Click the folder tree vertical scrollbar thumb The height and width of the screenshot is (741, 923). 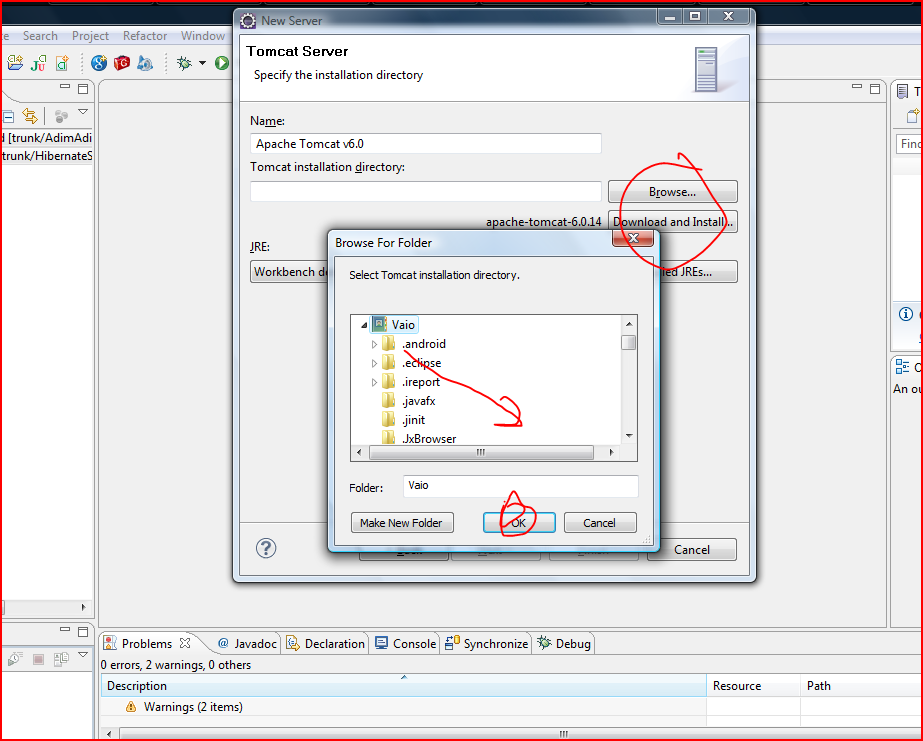point(629,342)
